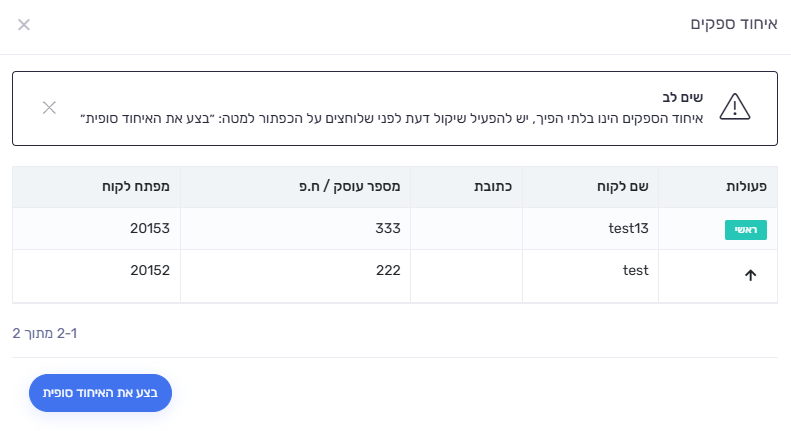The width and height of the screenshot is (791, 431).
Task: Click בצע את האיחוד סופית button
Action: pyautogui.click(x=100, y=393)
